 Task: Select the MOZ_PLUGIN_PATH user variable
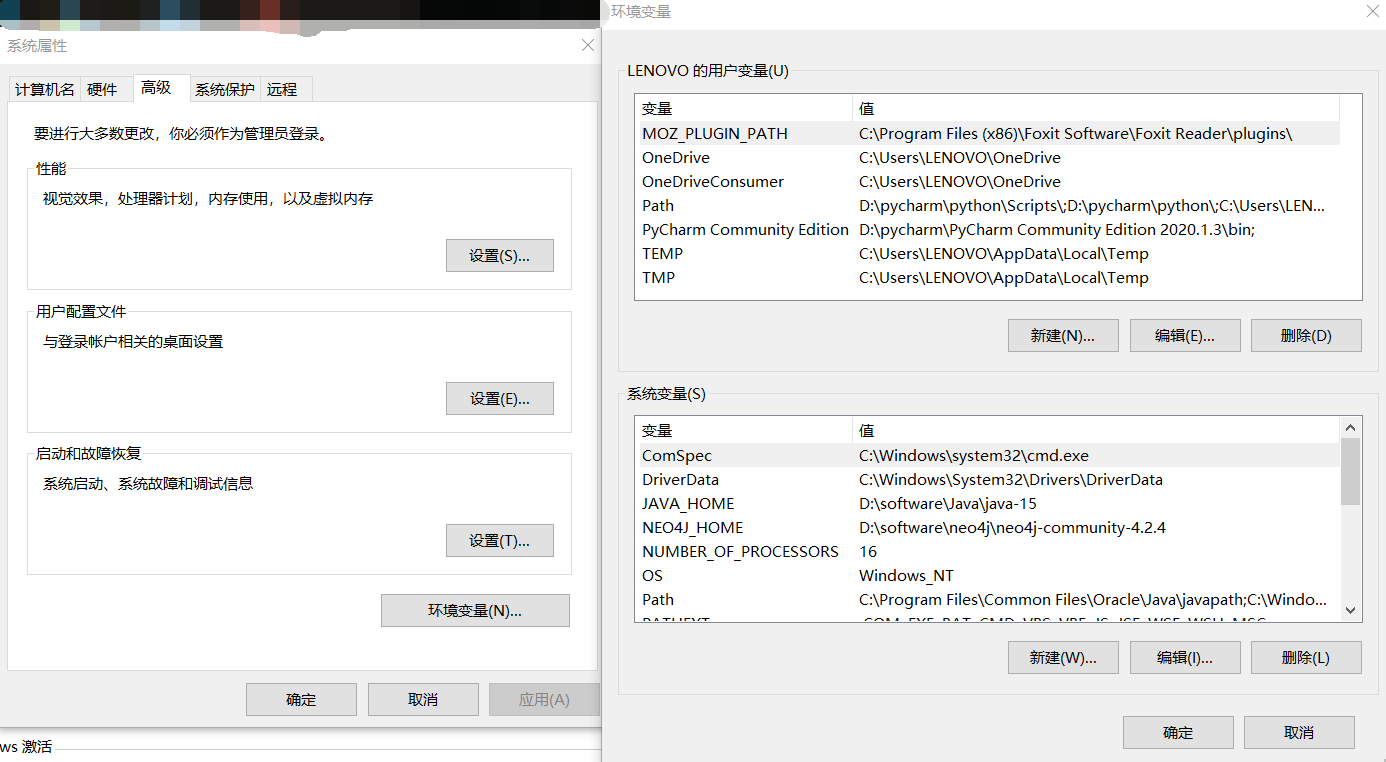coord(987,134)
